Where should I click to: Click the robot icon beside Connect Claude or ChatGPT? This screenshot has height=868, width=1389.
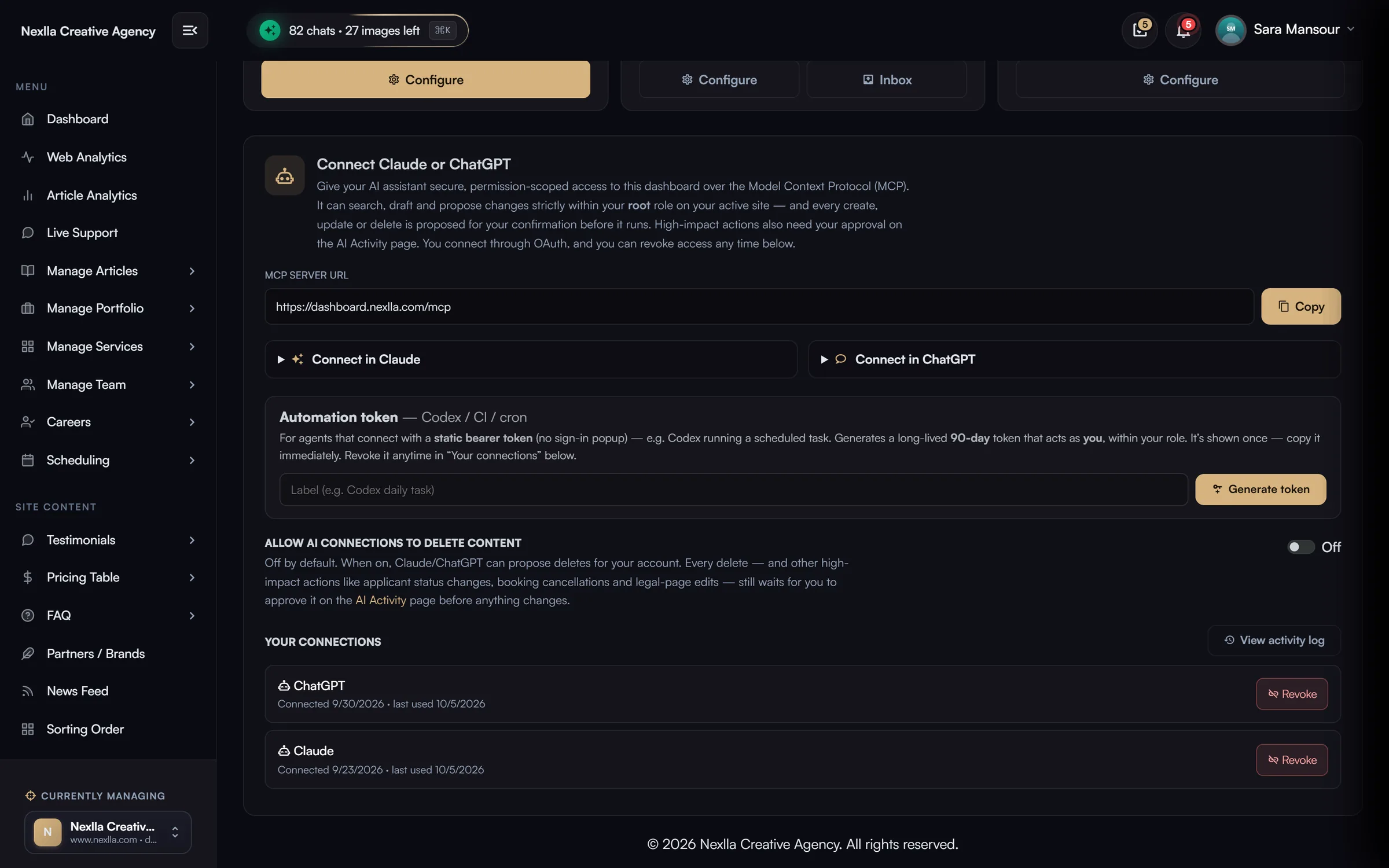click(x=284, y=175)
